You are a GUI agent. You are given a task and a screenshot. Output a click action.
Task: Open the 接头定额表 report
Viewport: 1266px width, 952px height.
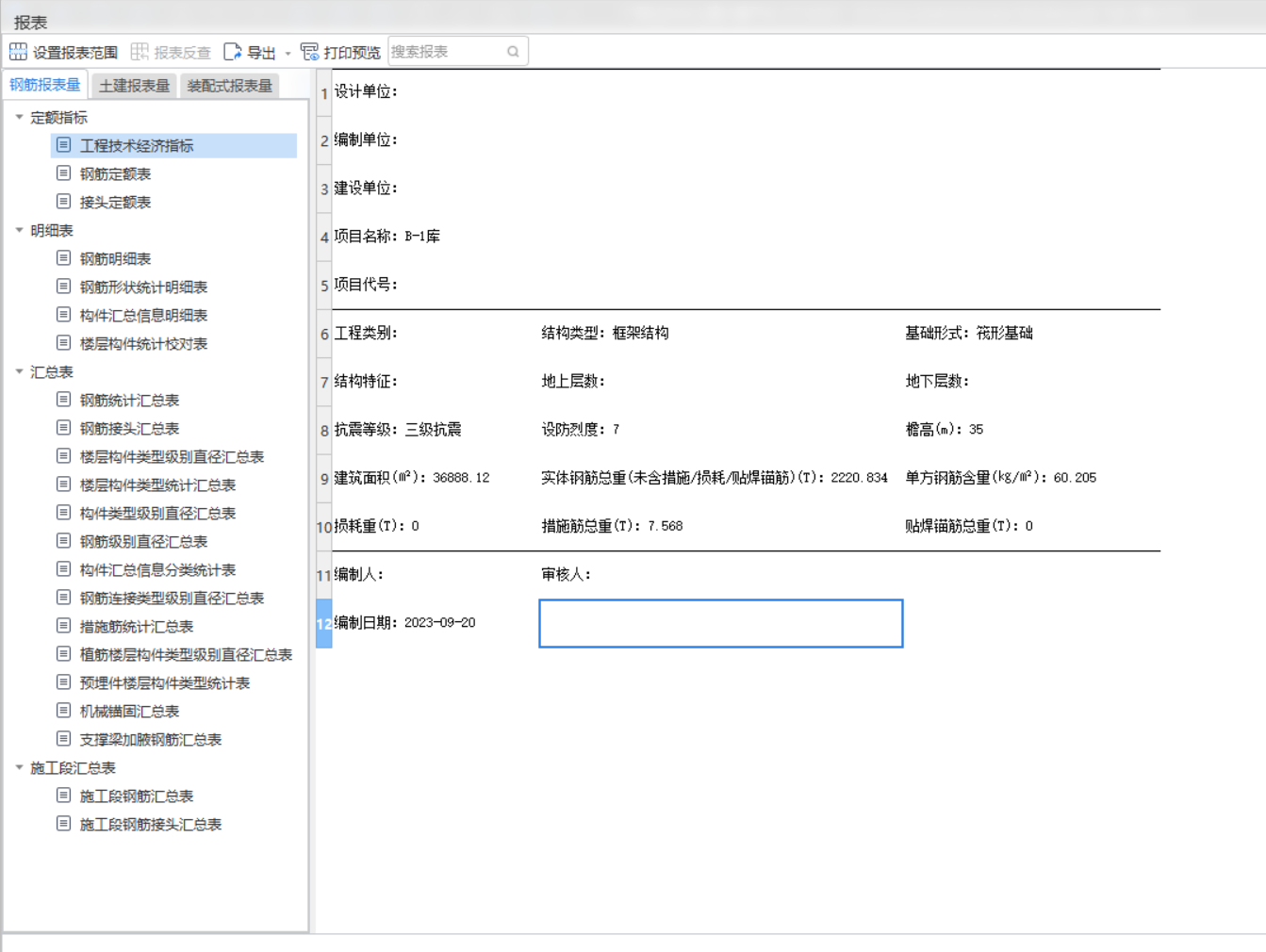click(x=115, y=202)
